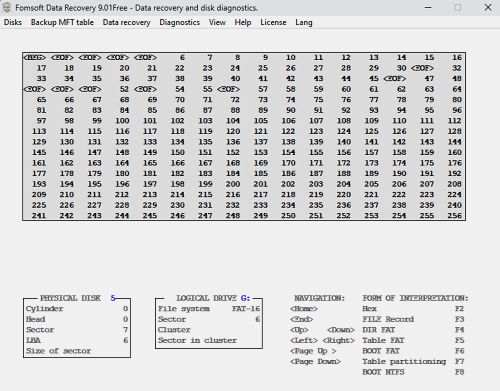The image size is (500, 391).
Task: Click the <Left> navigation label
Action: [x=304, y=340]
